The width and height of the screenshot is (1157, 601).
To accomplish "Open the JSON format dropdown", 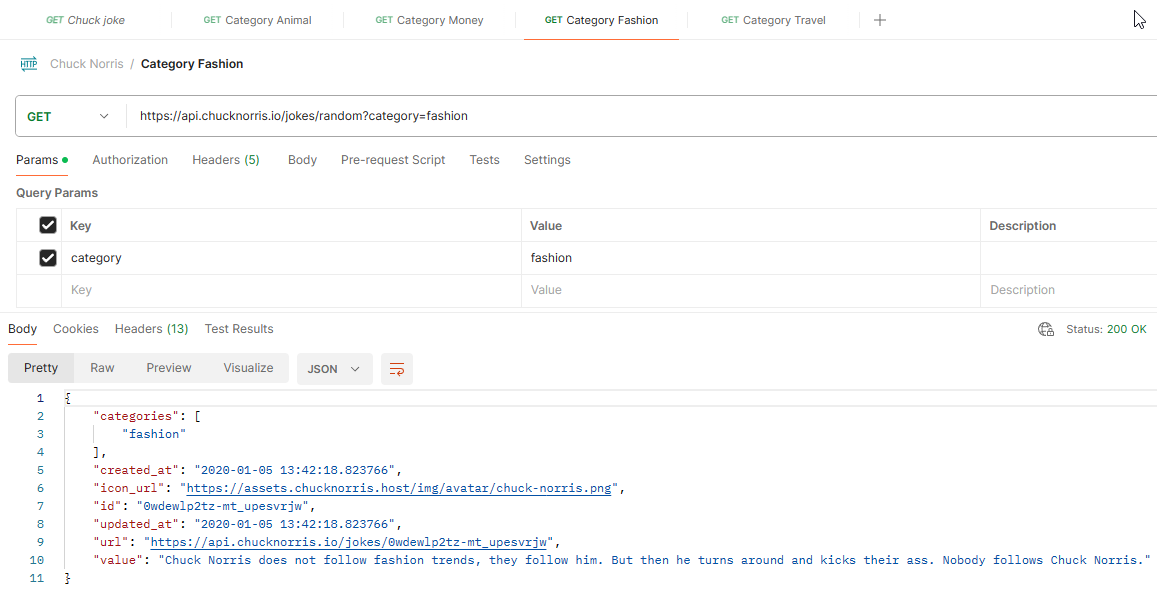I will (334, 369).
